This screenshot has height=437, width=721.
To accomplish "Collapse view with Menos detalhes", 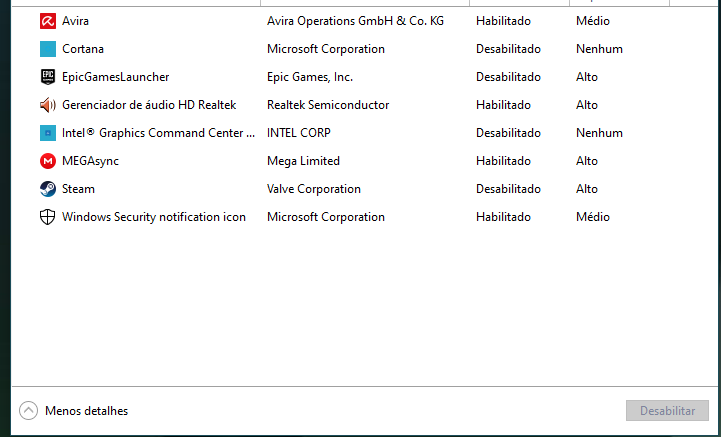I will pos(74,411).
